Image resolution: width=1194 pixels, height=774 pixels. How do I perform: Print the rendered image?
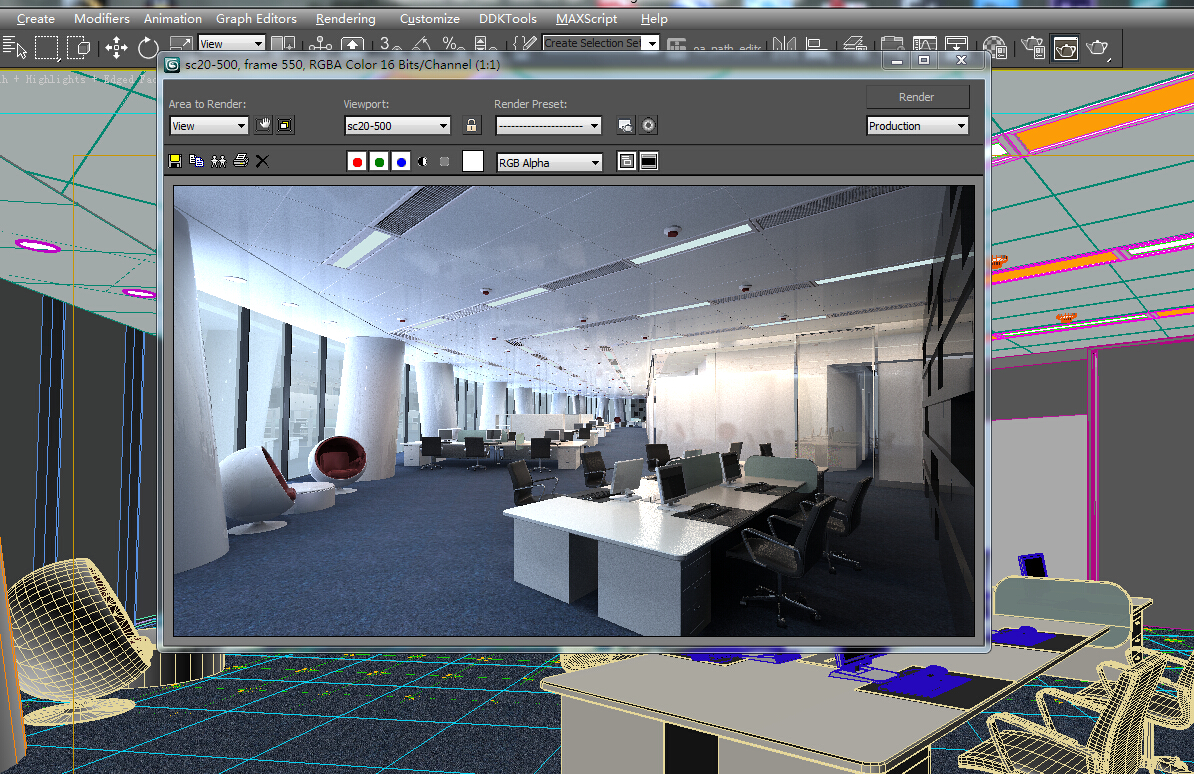point(240,161)
